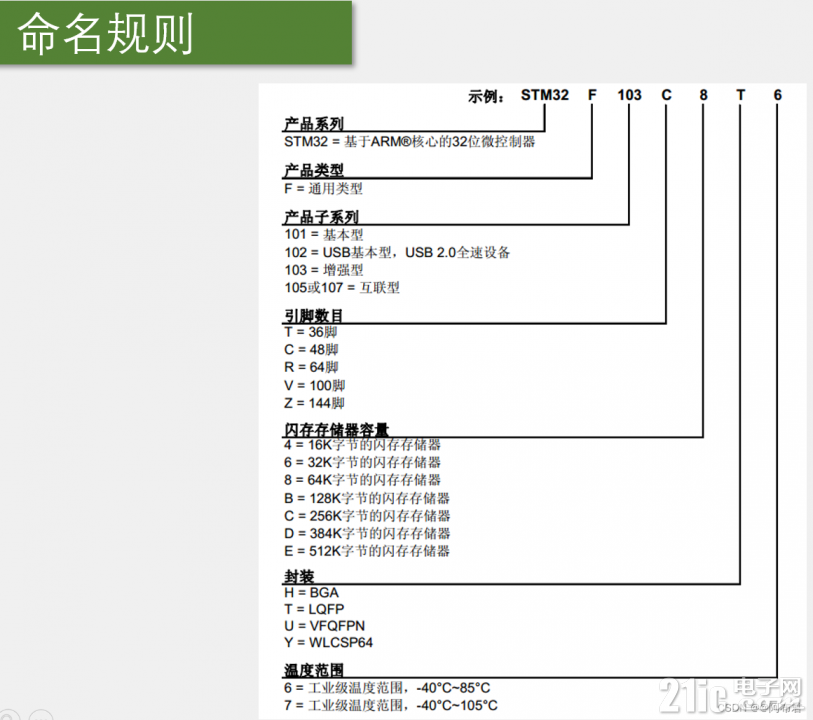This screenshot has height=720, width=813.
Task: Select the 'H = BGA' line
Action: click(x=311, y=592)
